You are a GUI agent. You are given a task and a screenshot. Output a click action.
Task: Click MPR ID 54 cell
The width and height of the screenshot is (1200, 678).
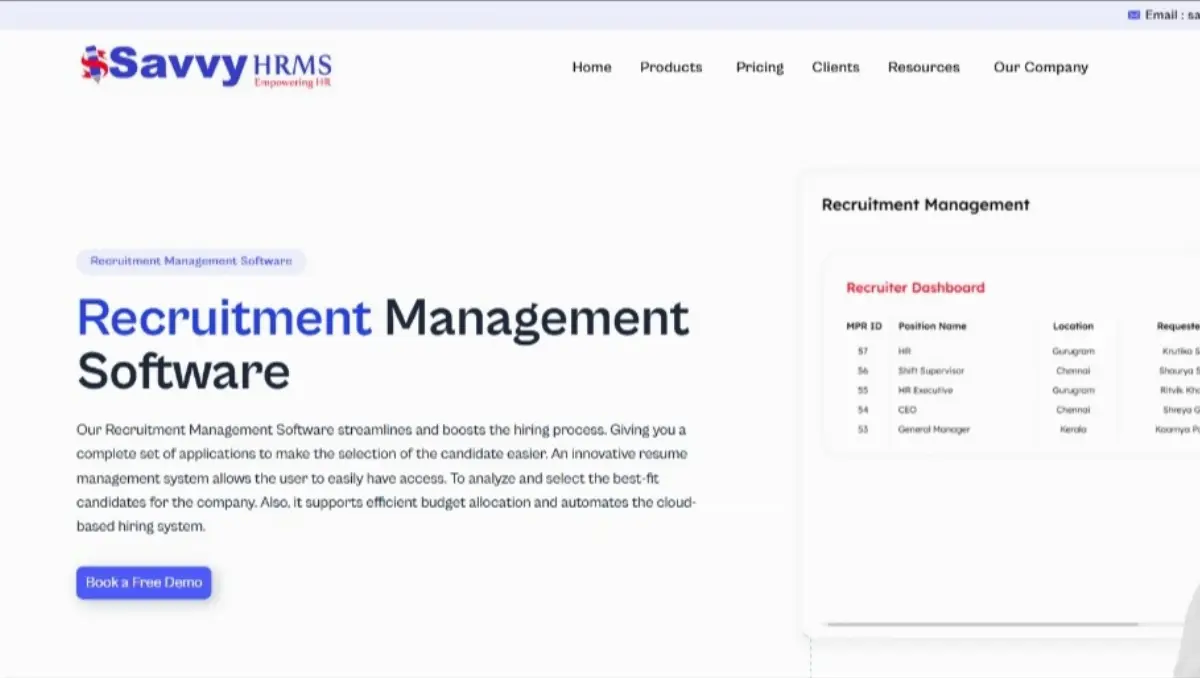tap(863, 410)
